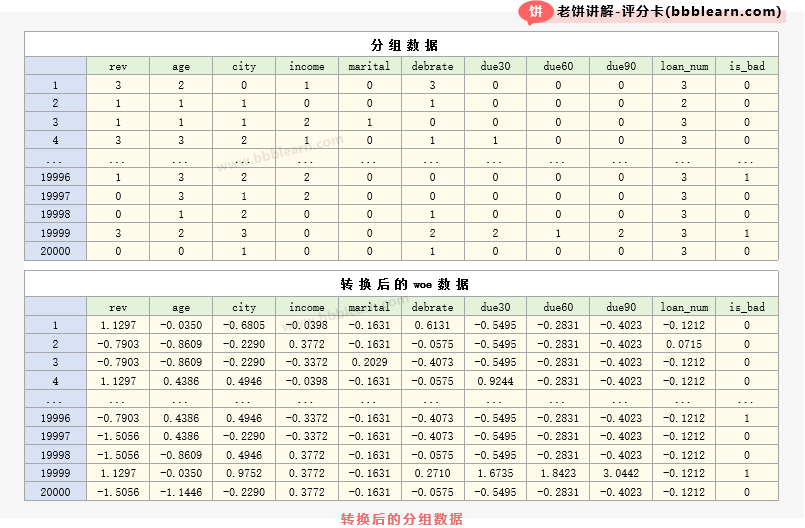Screen dimensions: 805x528
Task: Click due90 value 2 in 分组数据 row 19999
Action: pos(621,233)
